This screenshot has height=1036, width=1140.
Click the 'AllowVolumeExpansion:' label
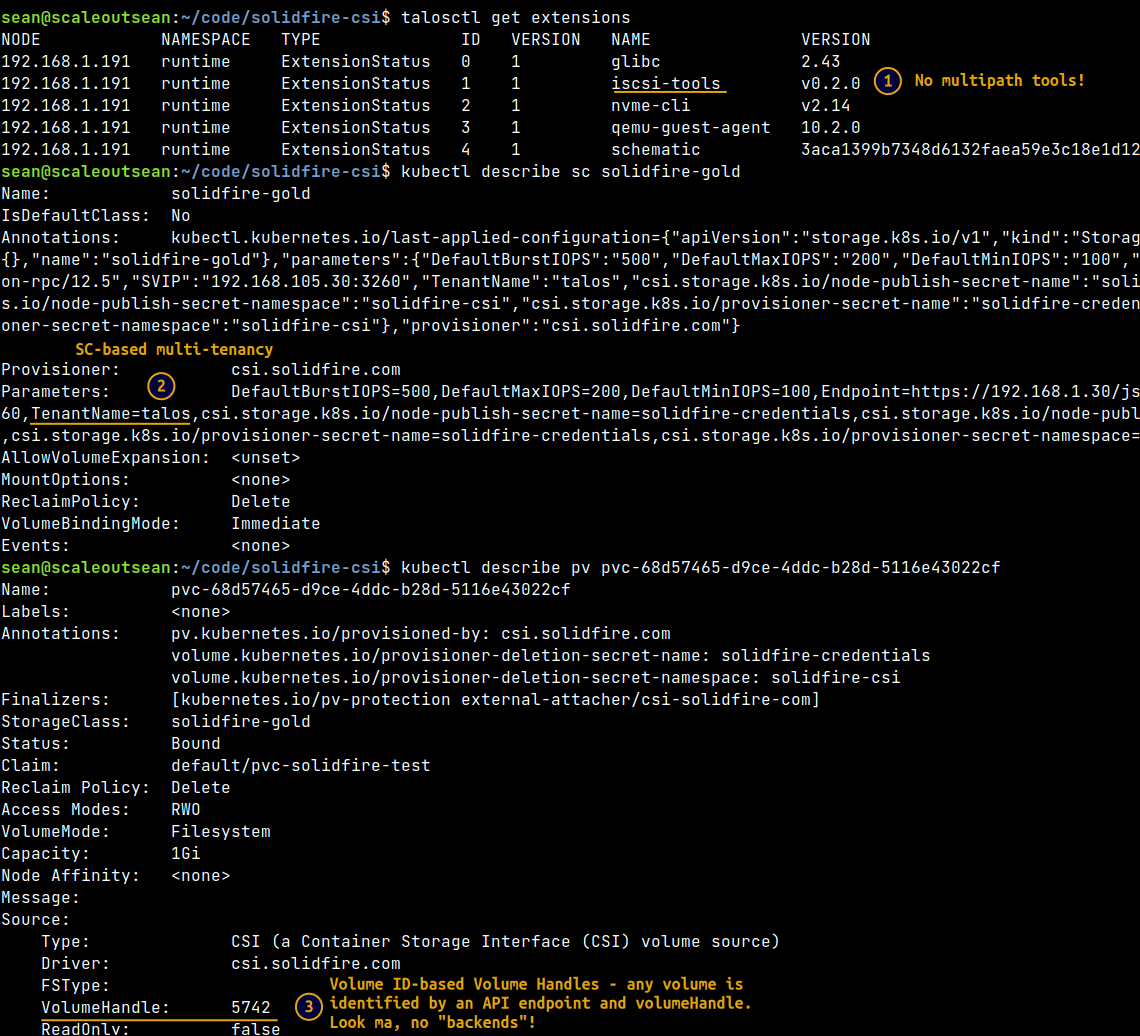coord(105,457)
